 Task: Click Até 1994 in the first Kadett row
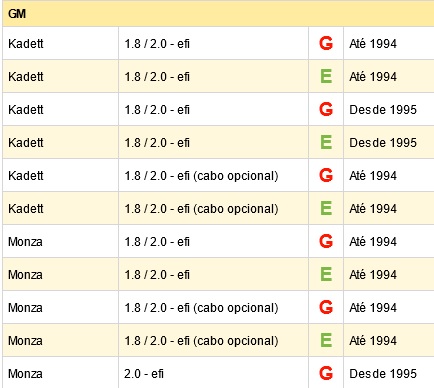tap(373, 44)
